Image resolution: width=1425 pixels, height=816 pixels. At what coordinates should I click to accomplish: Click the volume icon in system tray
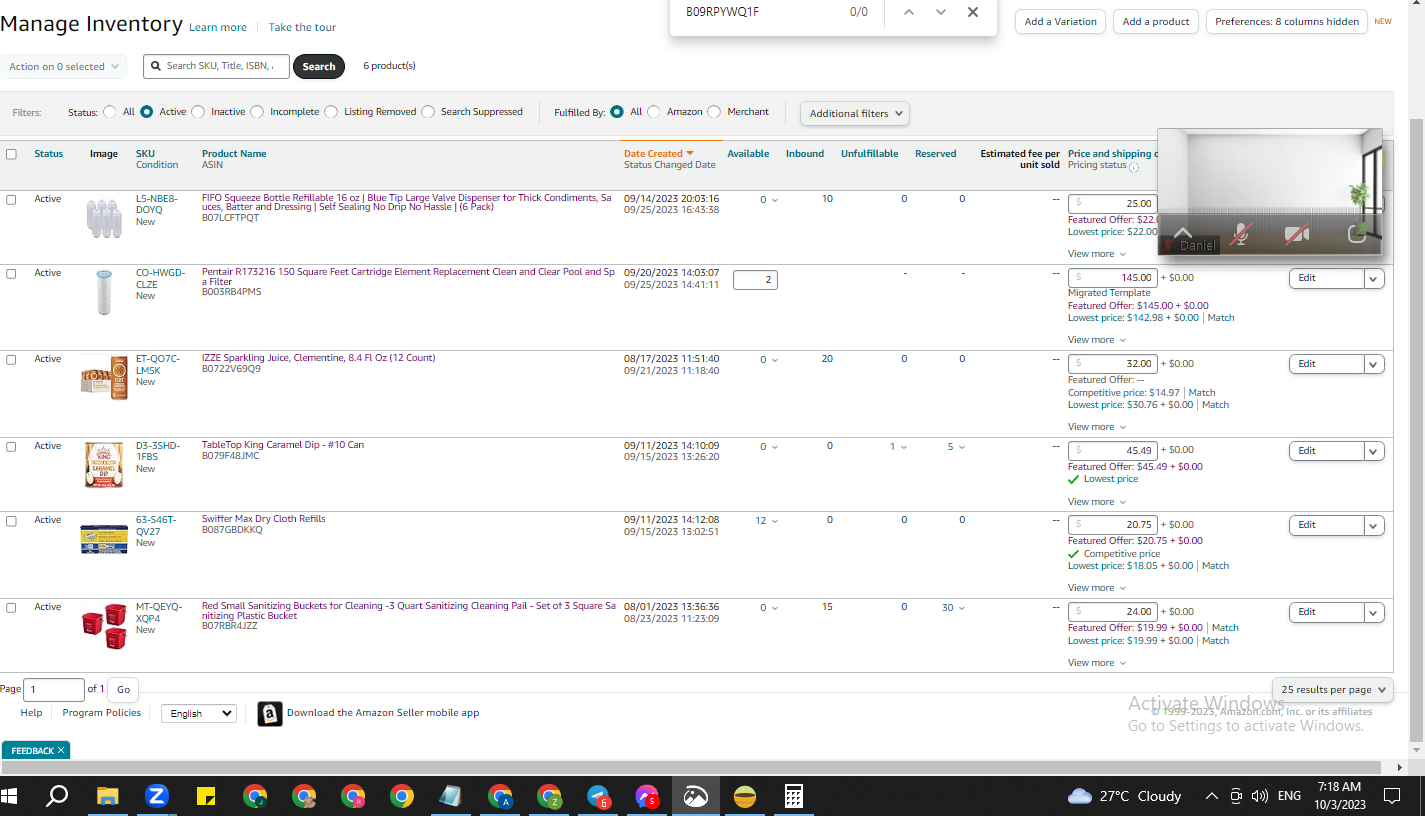tap(1260, 796)
